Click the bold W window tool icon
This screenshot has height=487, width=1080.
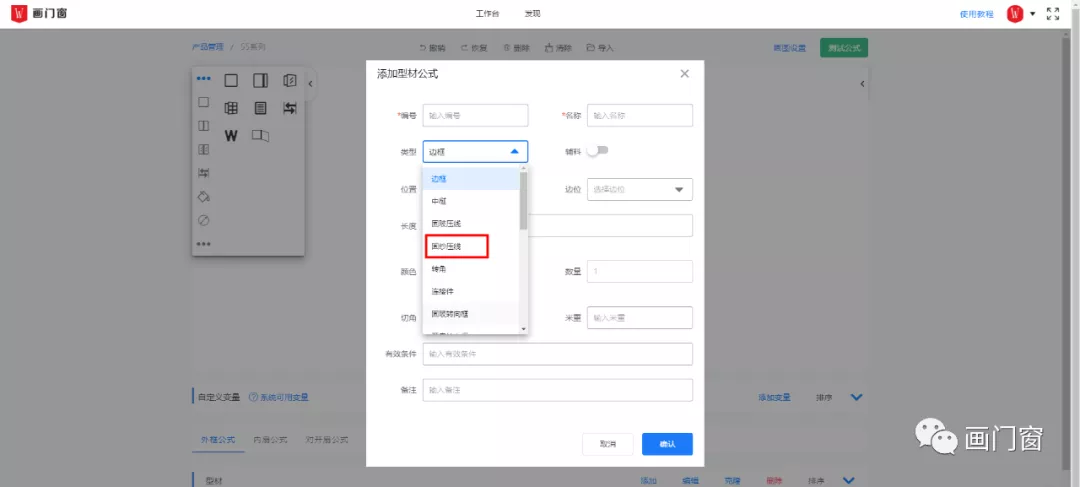coord(231,135)
